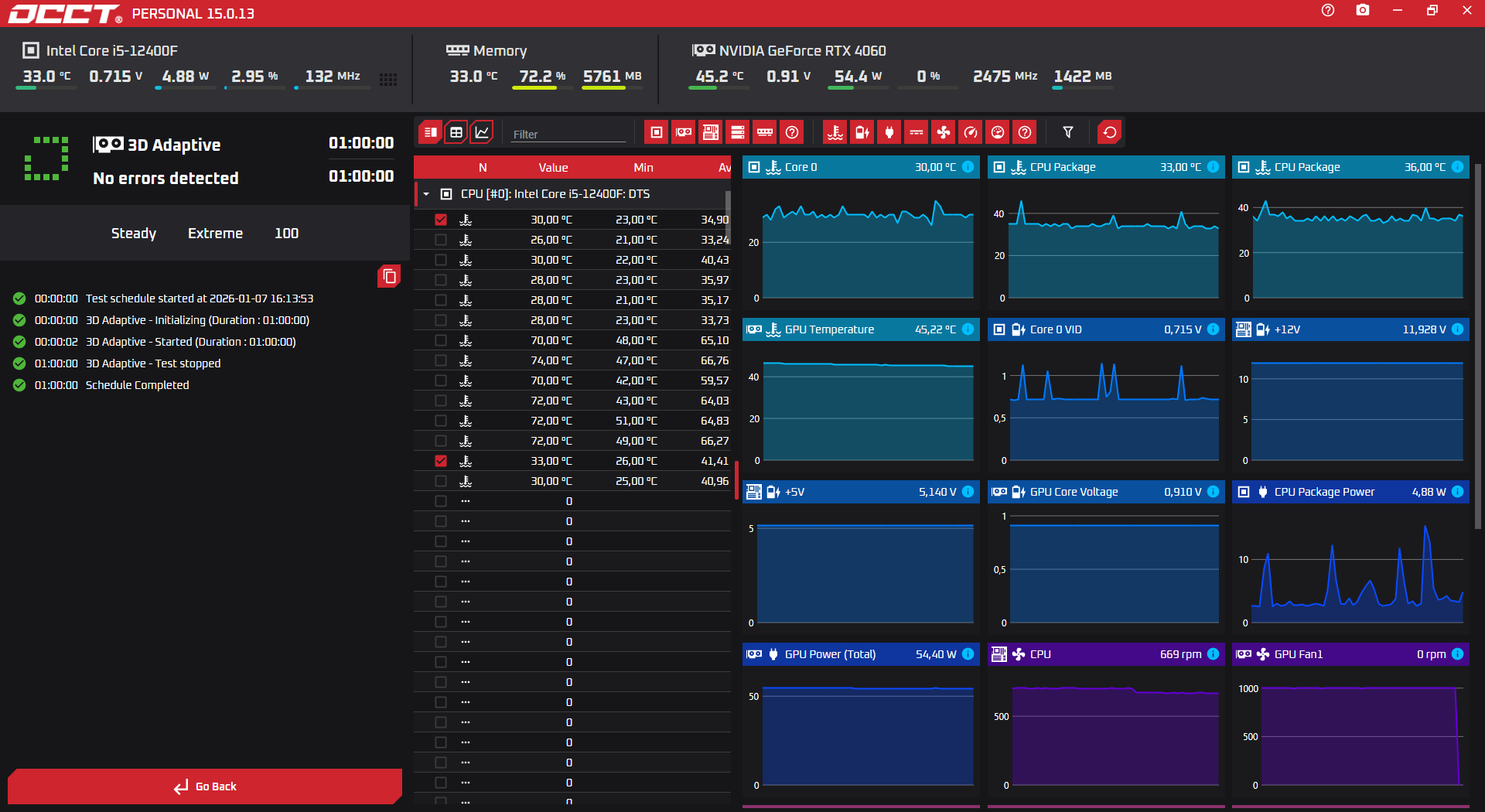The width and height of the screenshot is (1485, 812).
Task: Click the Go Back button
Action: [205, 786]
